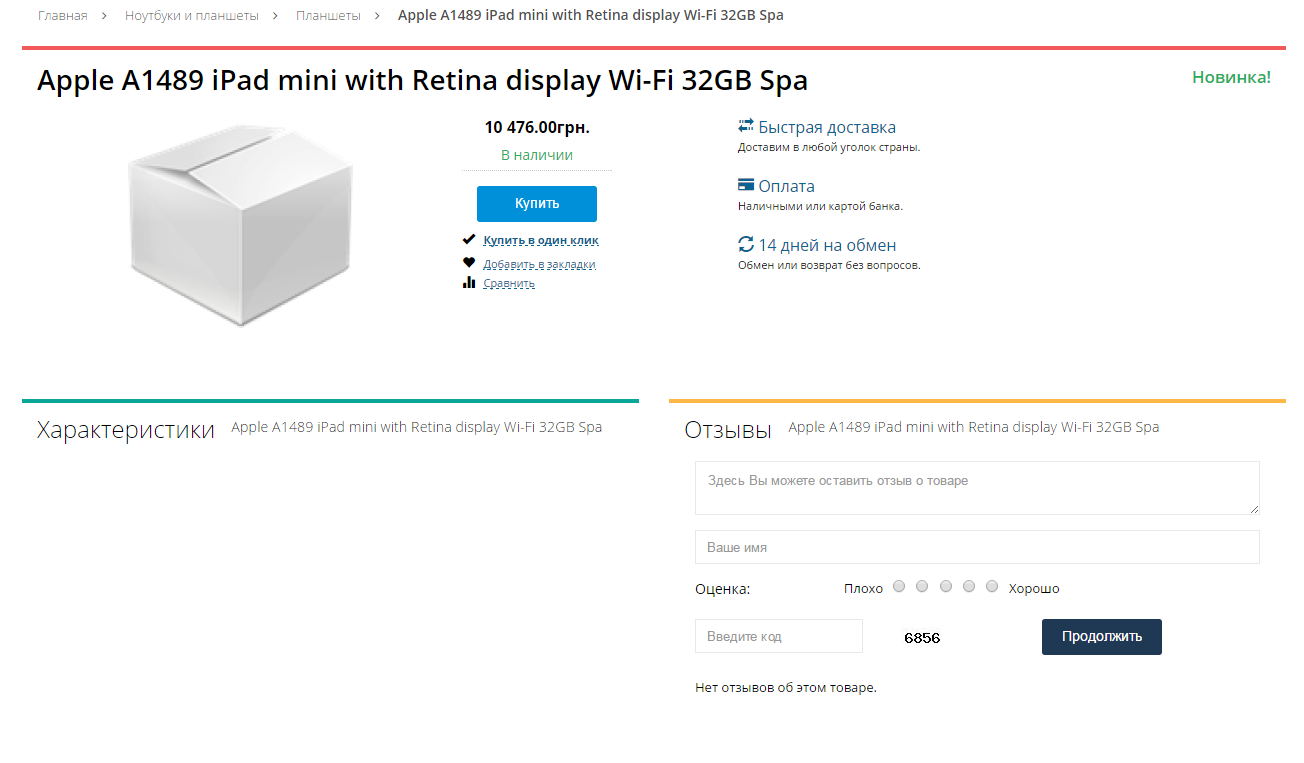Click the captcha image showing 6856
The image size is (1304, 763).
tap(922, 637)
